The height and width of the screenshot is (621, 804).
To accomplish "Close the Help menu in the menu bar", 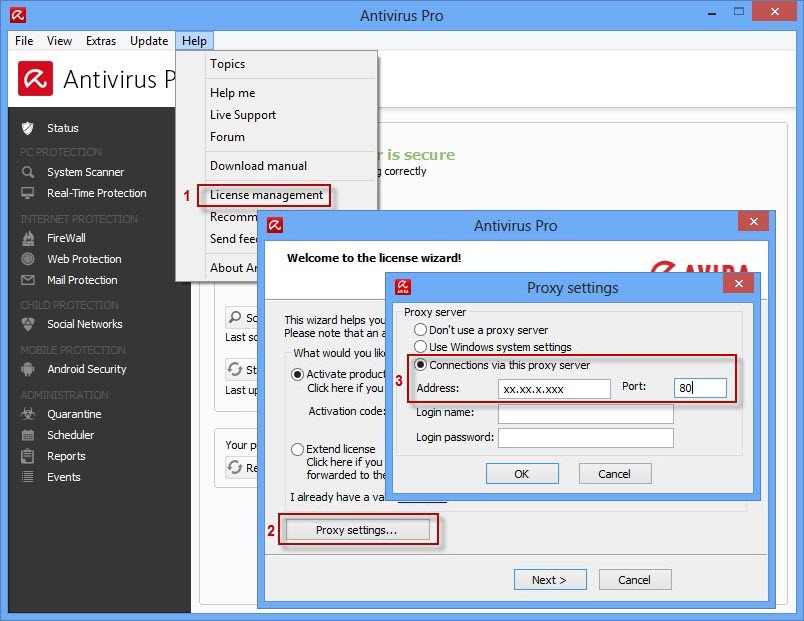I will (x=194, y=41).
